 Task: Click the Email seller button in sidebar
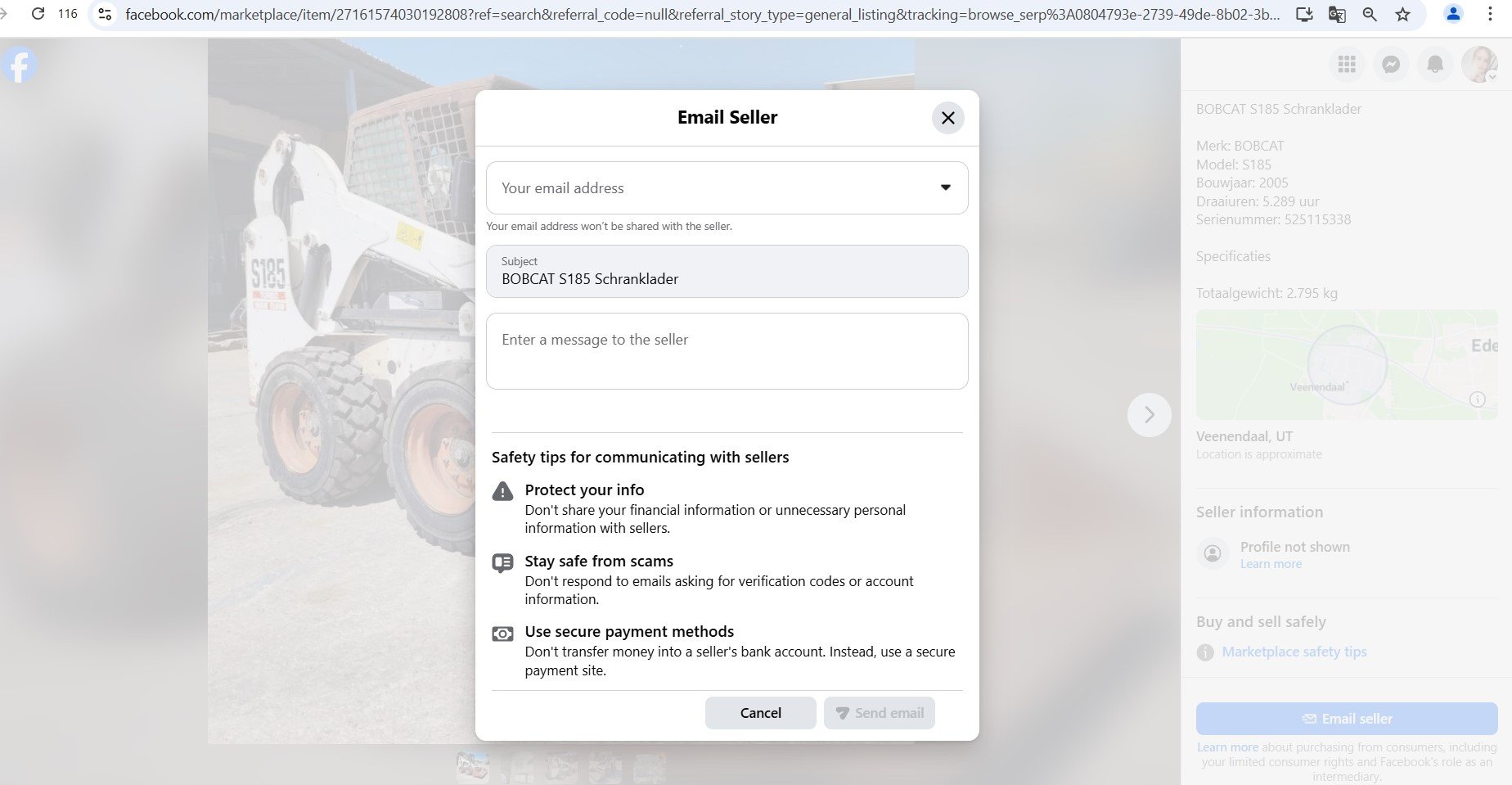(x=1347, y=719)
